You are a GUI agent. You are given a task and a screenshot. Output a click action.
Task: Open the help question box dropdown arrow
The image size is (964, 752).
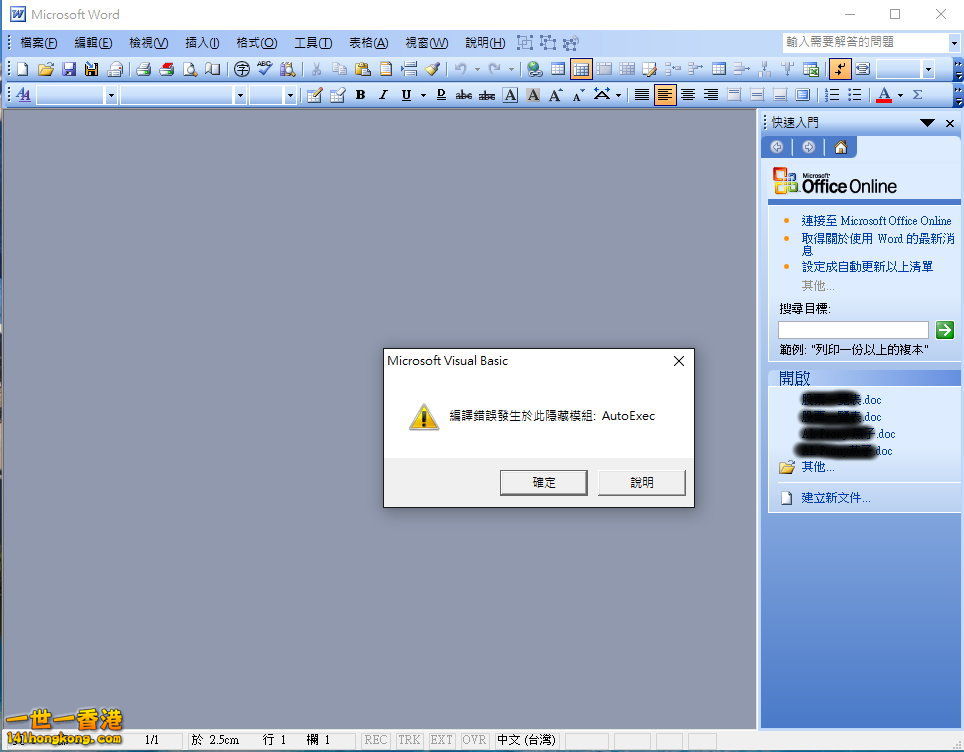954,43
